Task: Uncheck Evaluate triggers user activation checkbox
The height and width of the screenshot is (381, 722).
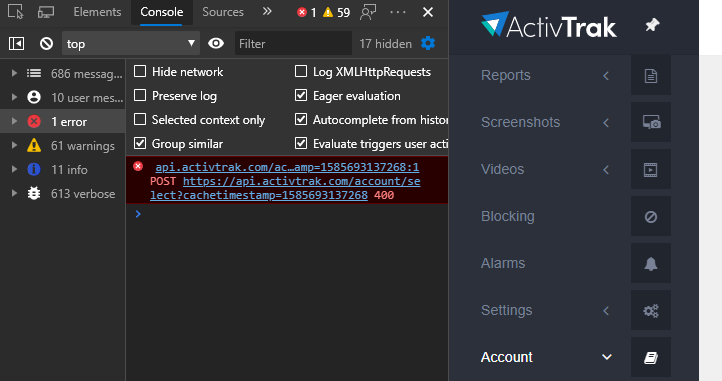Action: pos(301,143)
